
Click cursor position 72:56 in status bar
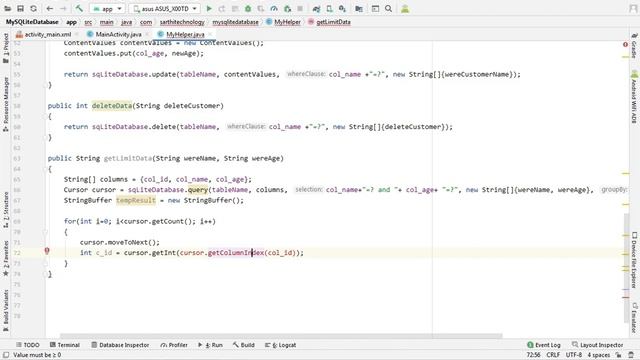coord(533,355)
